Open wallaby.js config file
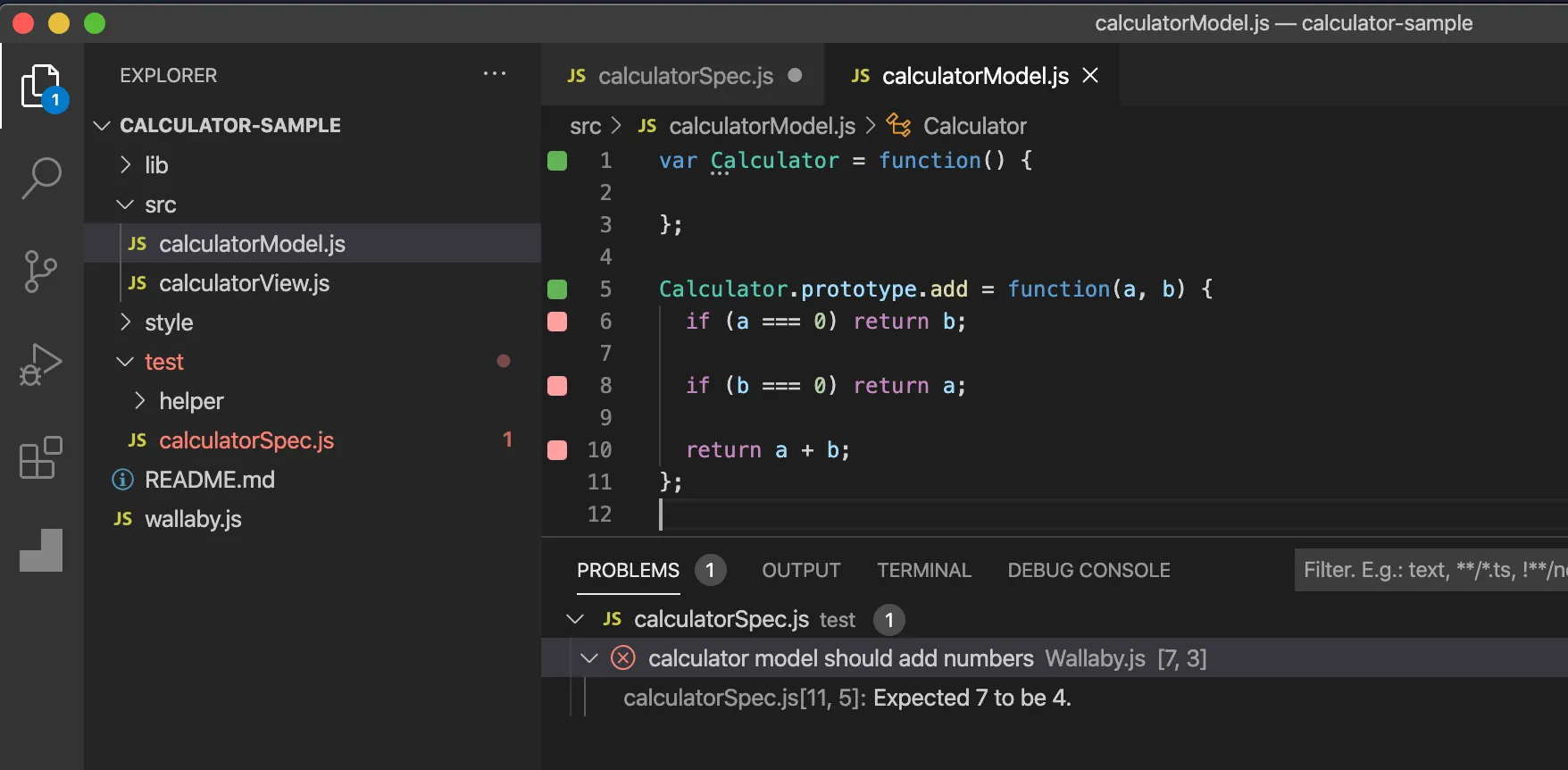 tap(313, 519)
